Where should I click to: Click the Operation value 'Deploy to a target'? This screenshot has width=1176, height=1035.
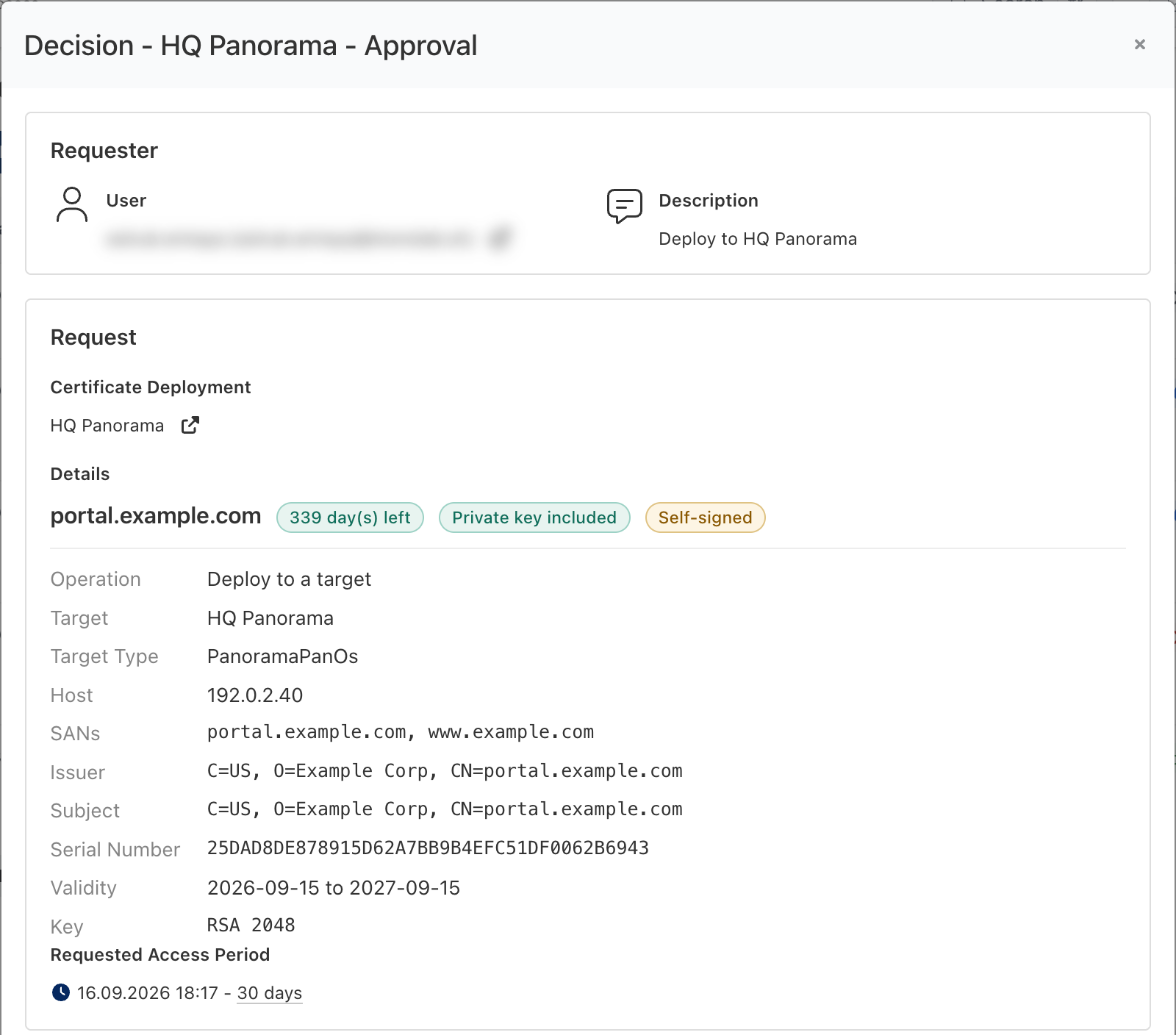coord(289,579)
